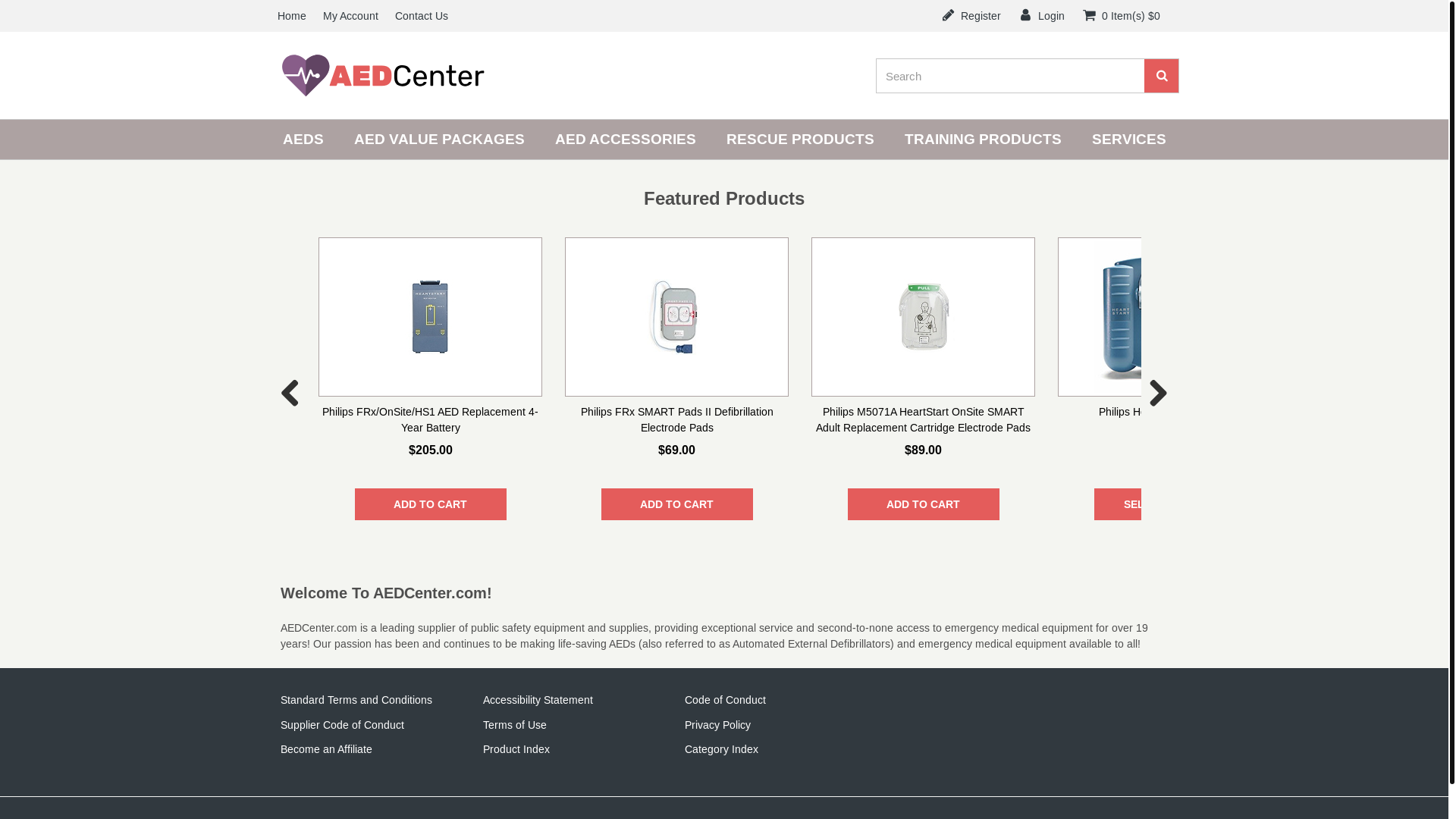Screen dimensions: 1456x819
Task: Open FRx/OnSite/HS1 battery product image
Action: pos(430,317)
